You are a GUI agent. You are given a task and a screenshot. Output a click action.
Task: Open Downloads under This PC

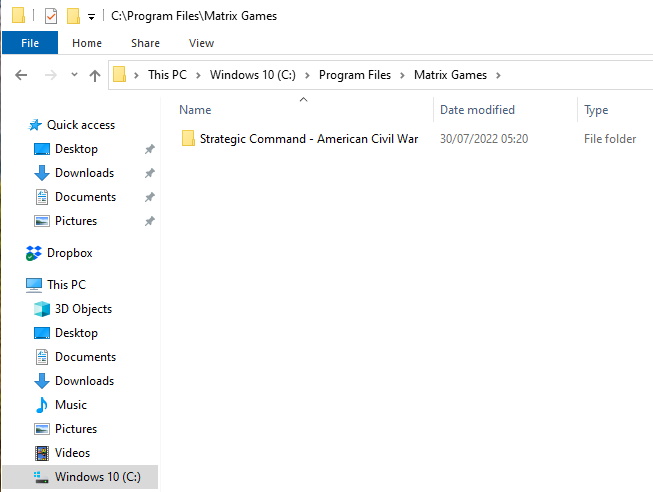tap(85, 381)
